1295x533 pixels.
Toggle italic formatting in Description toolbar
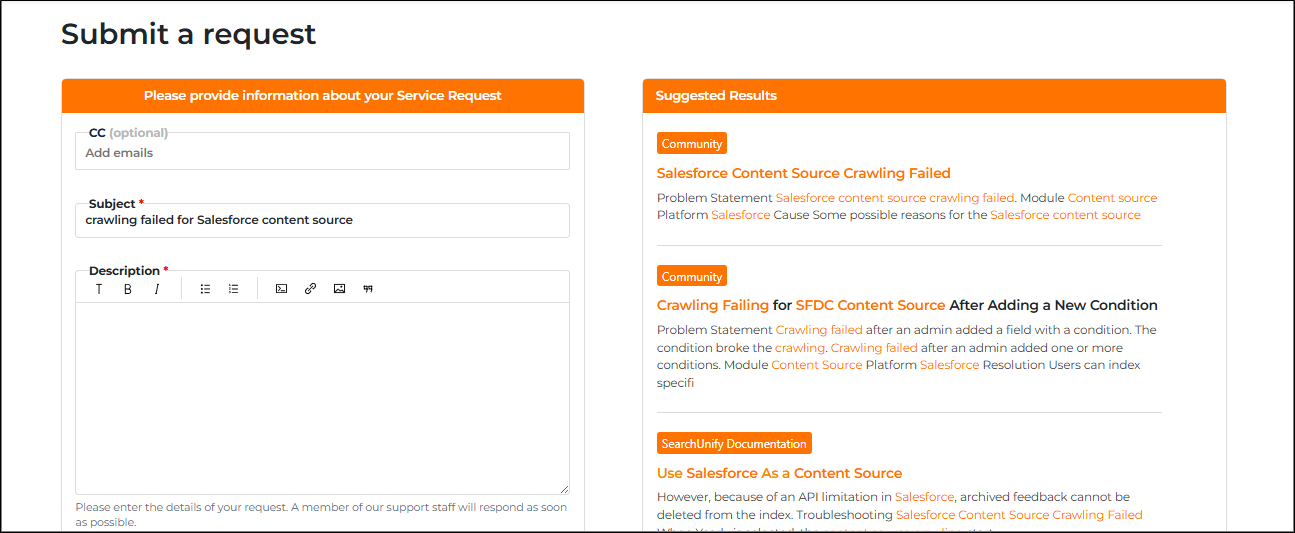[x=157, y=289]
